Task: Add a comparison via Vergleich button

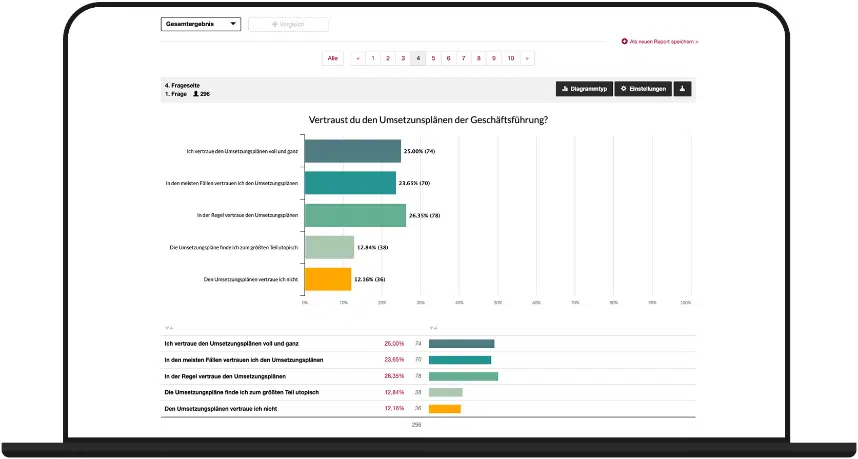Action: (288, 24)
